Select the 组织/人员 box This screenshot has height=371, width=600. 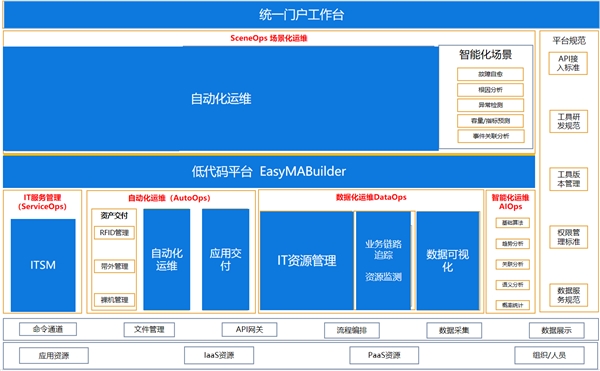click(x=549, y=355)
